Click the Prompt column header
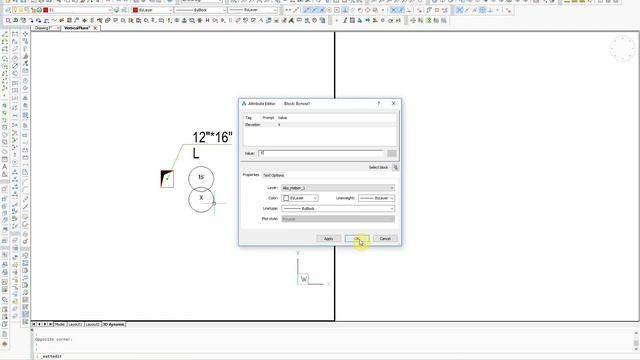The width and height of the screenshot is (640, 360). pyautogui.click(x=268, y=118)
